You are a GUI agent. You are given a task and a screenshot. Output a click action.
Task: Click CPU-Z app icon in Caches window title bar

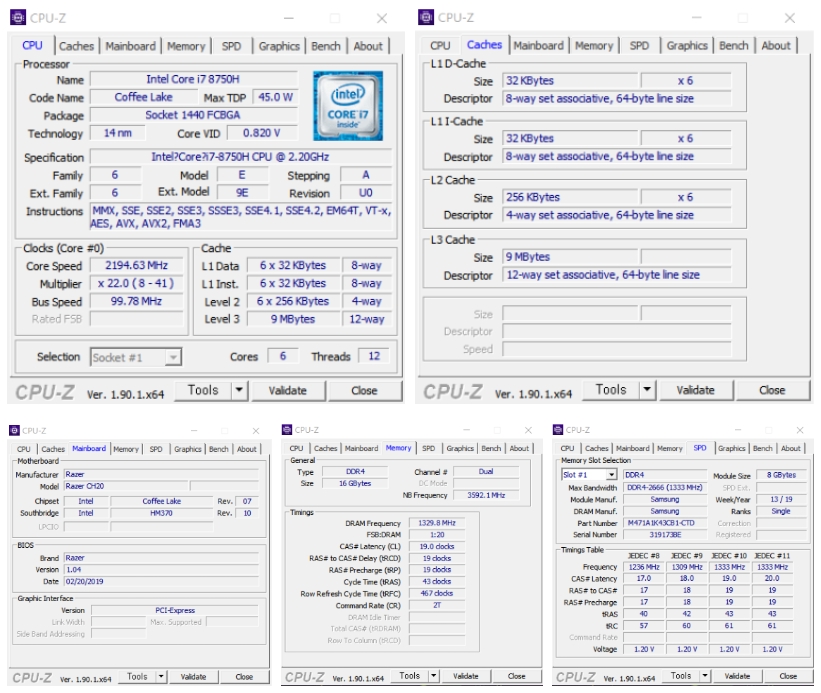click(426, 17)
